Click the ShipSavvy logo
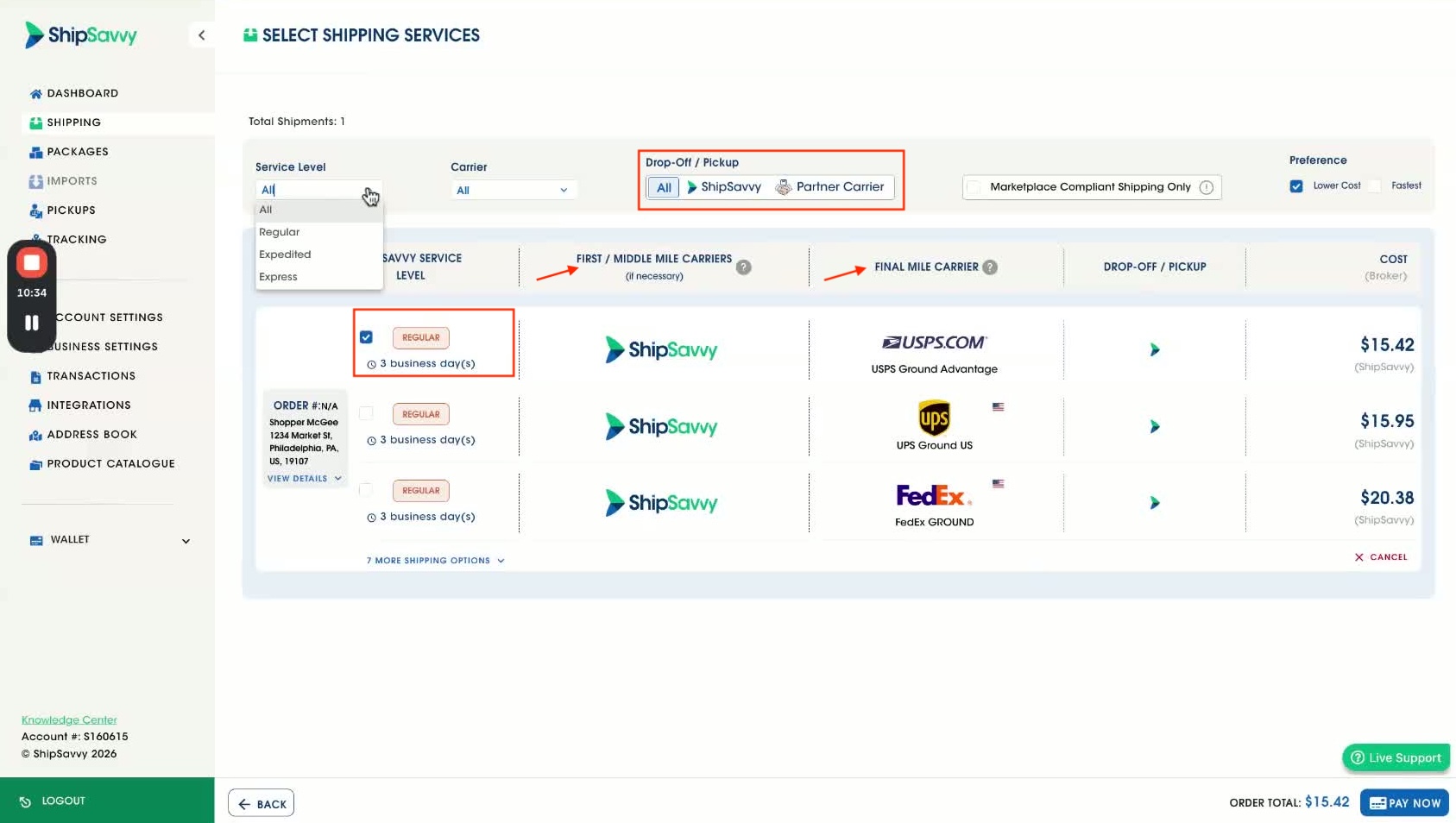1456x823 pixels. coord(81,35)
